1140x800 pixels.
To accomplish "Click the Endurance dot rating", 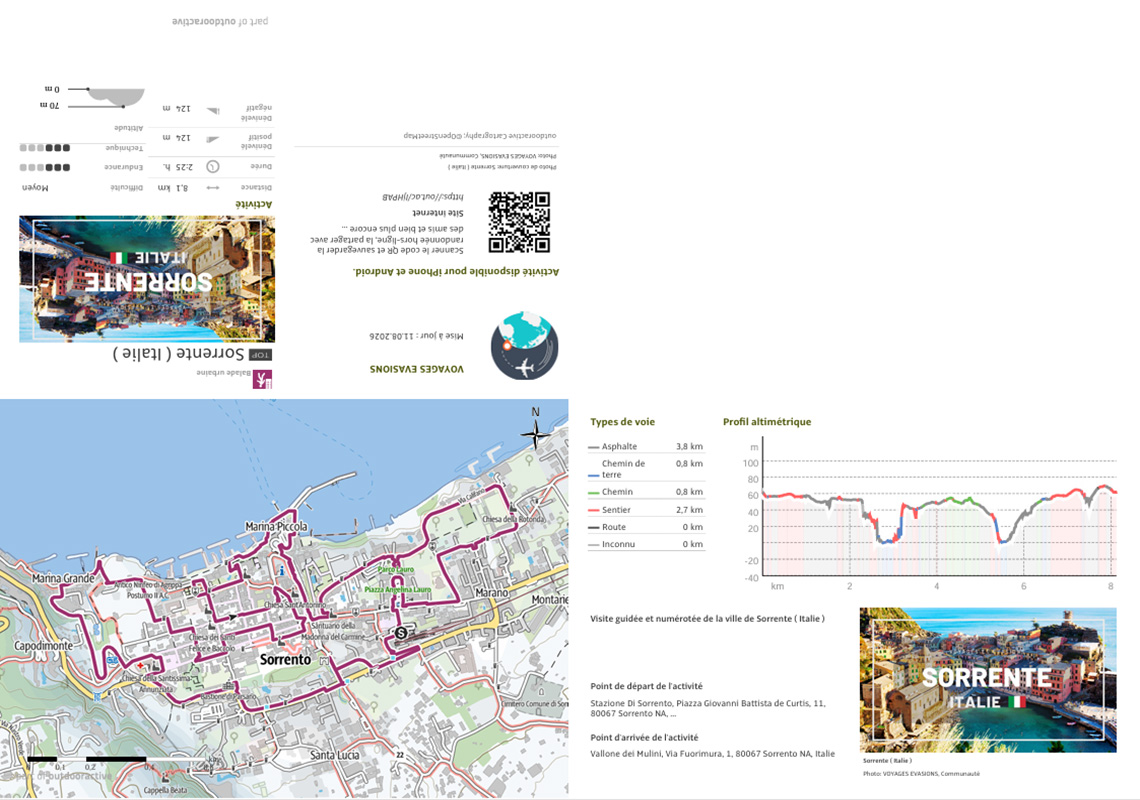I will click(45, 167).
